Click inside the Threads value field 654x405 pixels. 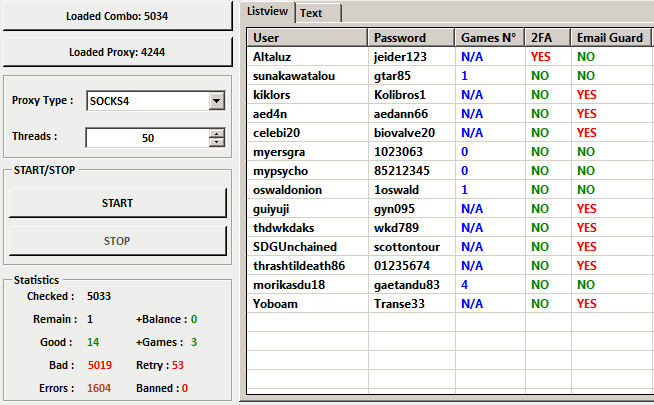pos(147,138)
